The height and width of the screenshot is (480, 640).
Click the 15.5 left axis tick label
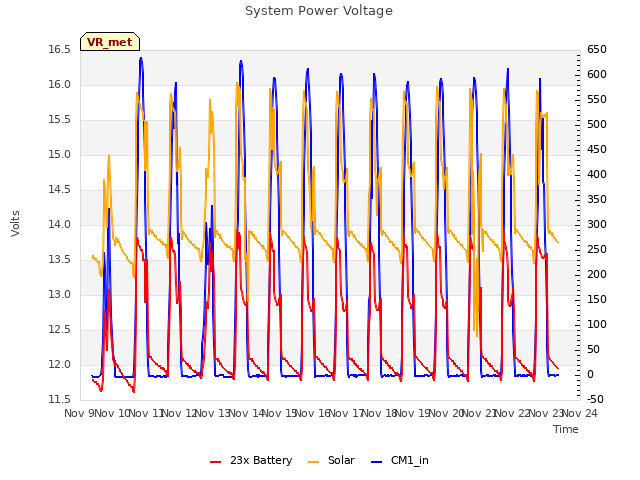[x=60, y=120]
